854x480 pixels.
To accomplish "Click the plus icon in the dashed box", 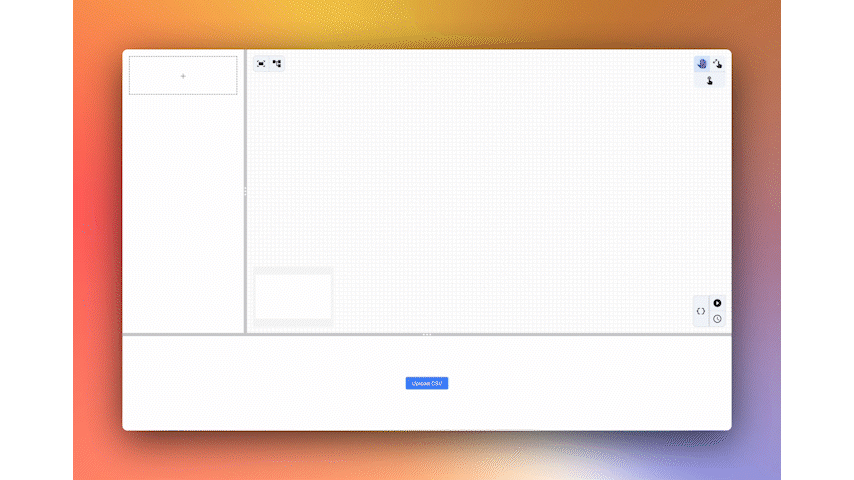I will tap(183, 76).
